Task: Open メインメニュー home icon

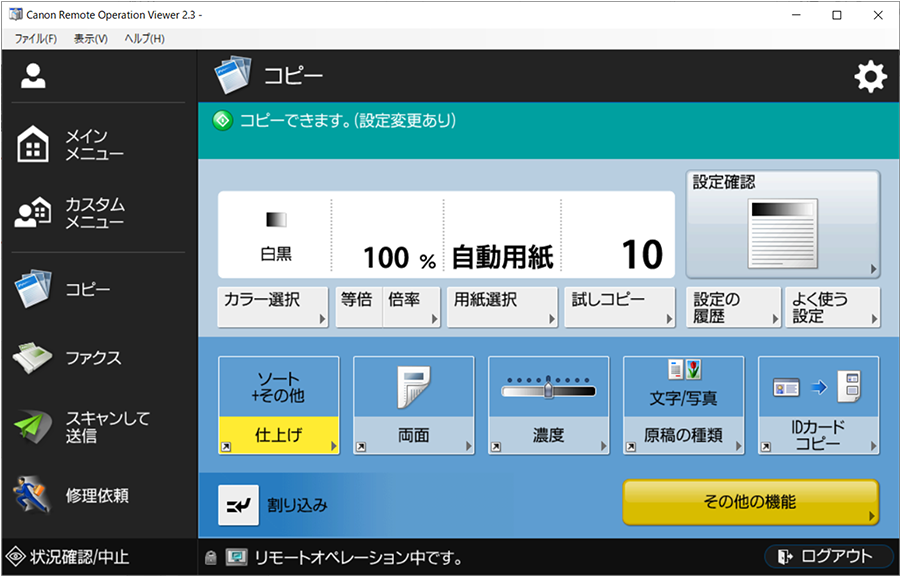Action: coord(34,146)
